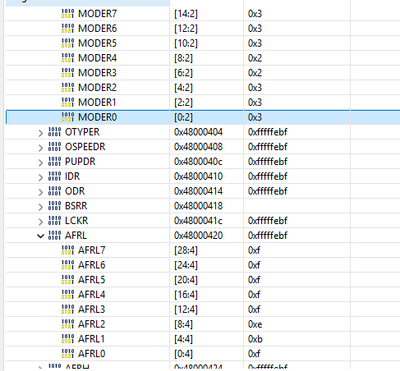Viewport: 400px width, 371px height.
Task: Expand the BSRR register
Action: tap(41, 207)
